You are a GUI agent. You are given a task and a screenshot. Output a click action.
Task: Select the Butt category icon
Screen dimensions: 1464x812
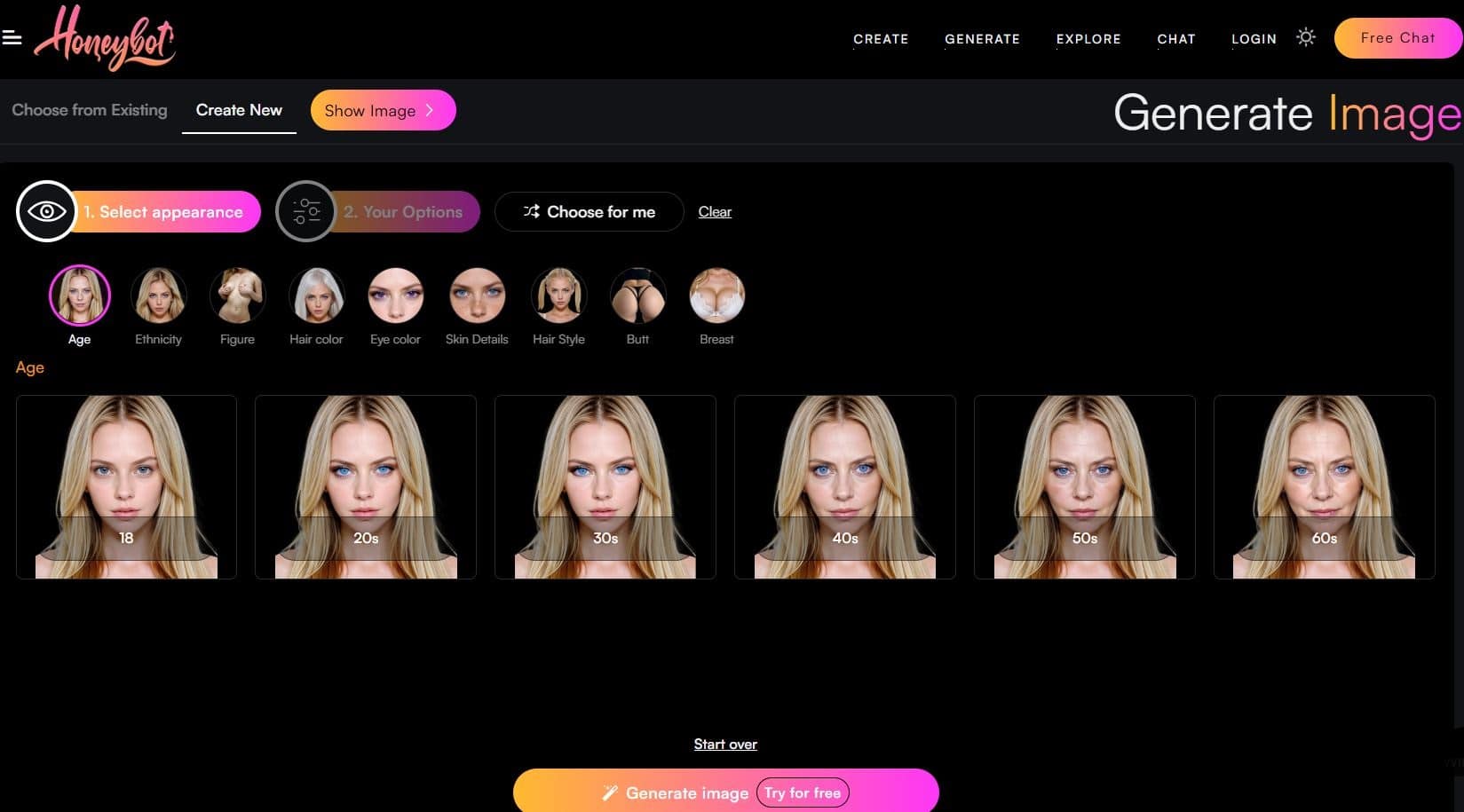pos(638,296)
